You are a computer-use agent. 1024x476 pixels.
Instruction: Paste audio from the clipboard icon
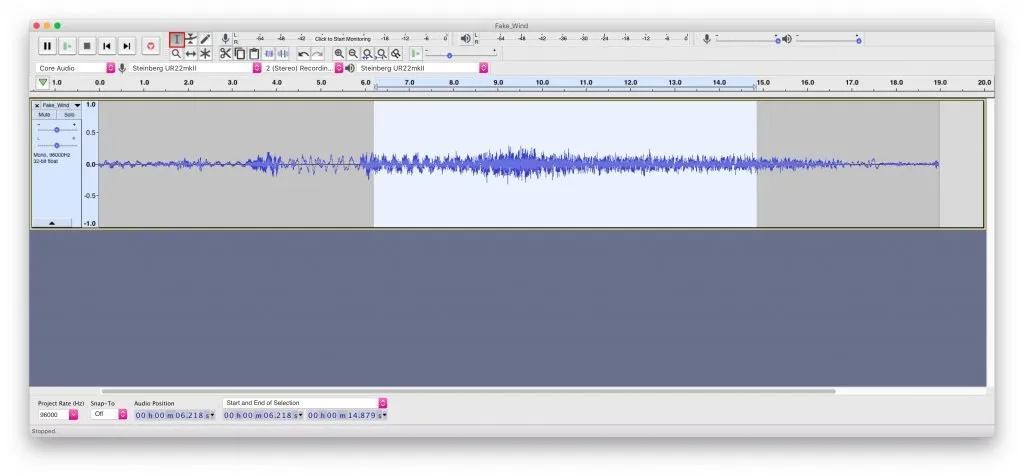[254, 54]
